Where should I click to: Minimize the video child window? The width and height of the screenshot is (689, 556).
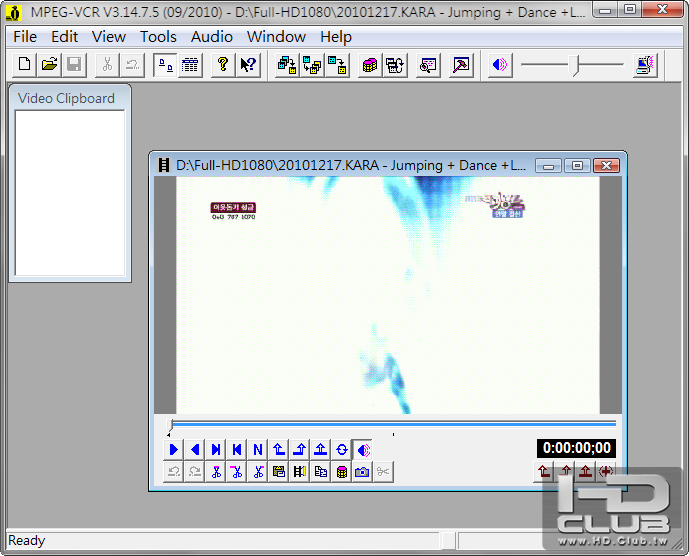pos(548,166)
